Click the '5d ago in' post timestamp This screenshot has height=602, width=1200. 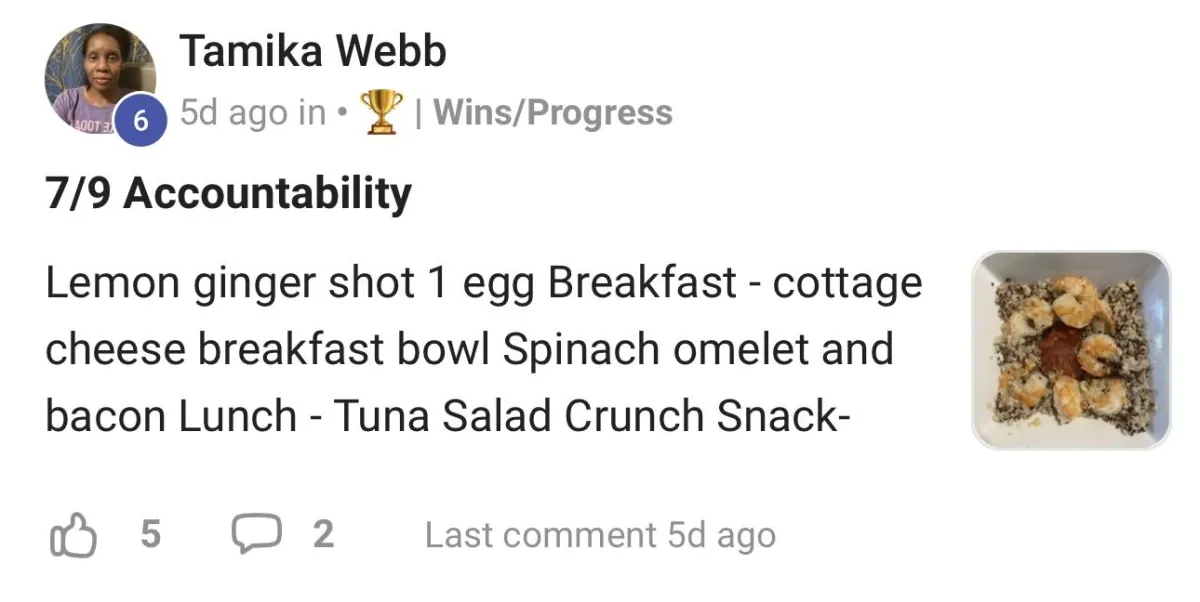[x=253, y=113]
